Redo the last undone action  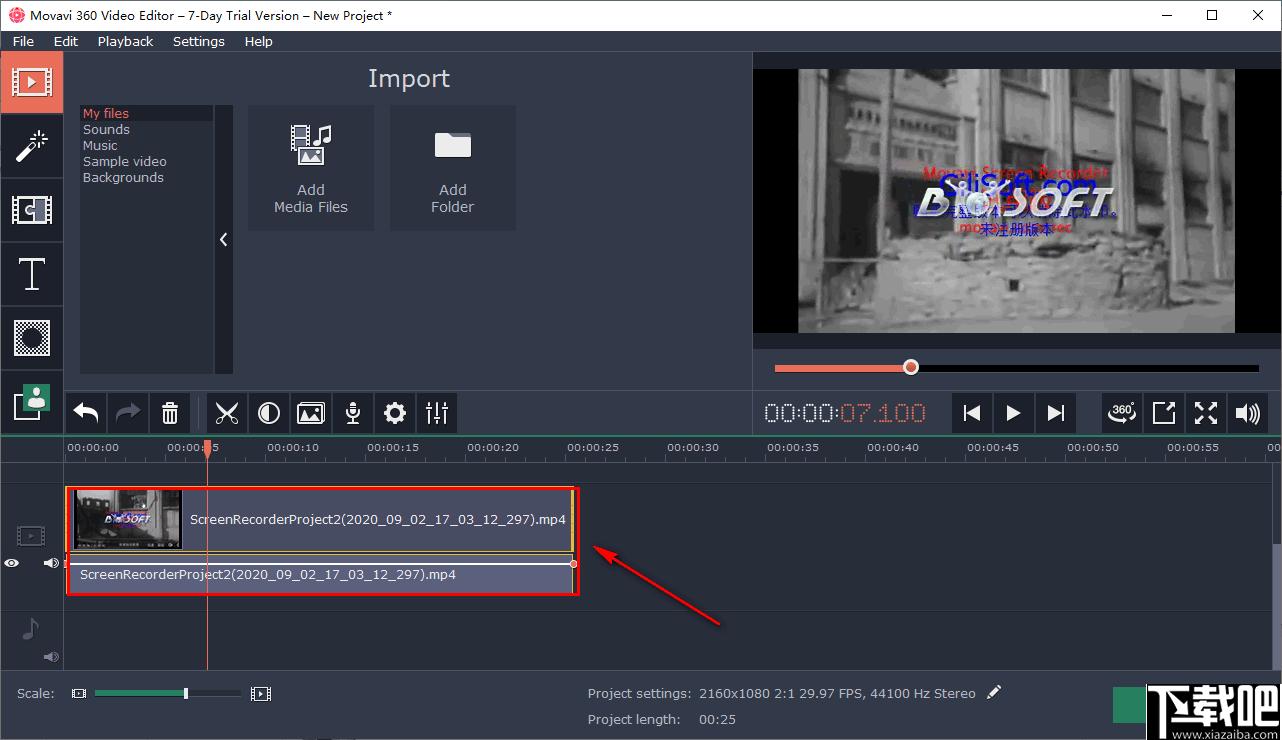(128, 413)
